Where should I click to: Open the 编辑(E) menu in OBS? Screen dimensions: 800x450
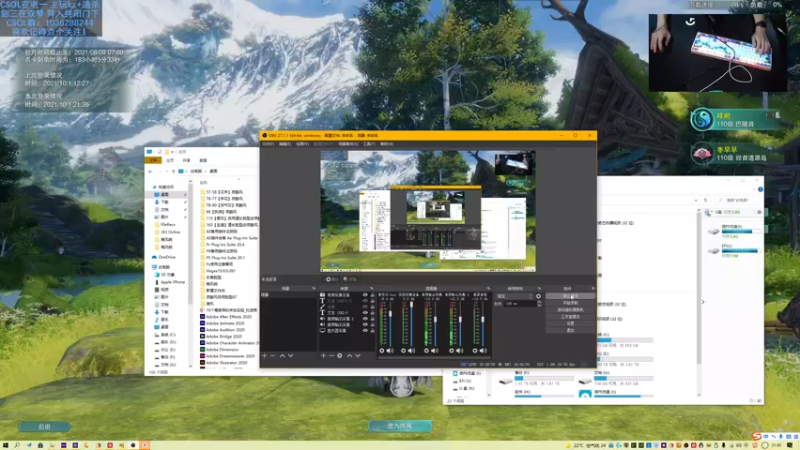pos(285,144)
